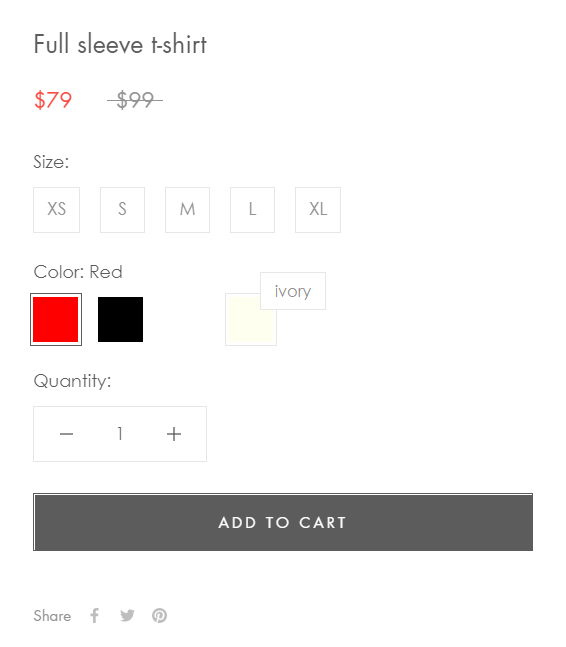The width and height of the screenshot is (566, 647).
Task: Select size XS
Action: [x=57, y=210]
